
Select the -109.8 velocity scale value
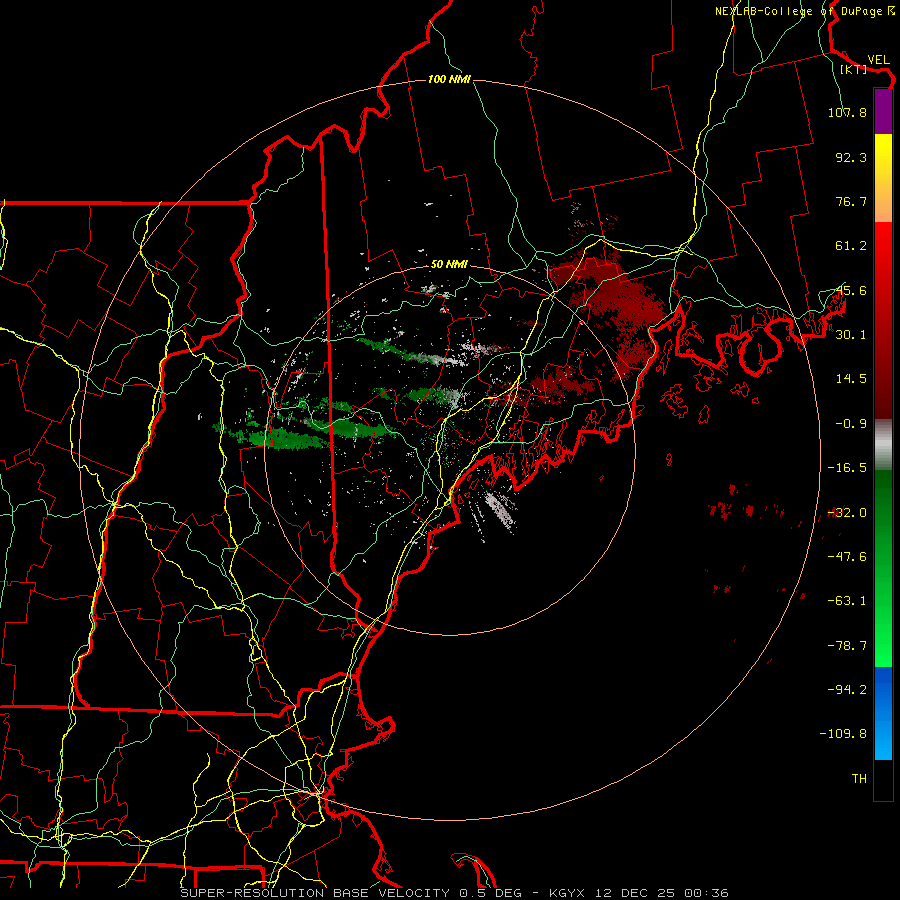click(x=844, y=734)
